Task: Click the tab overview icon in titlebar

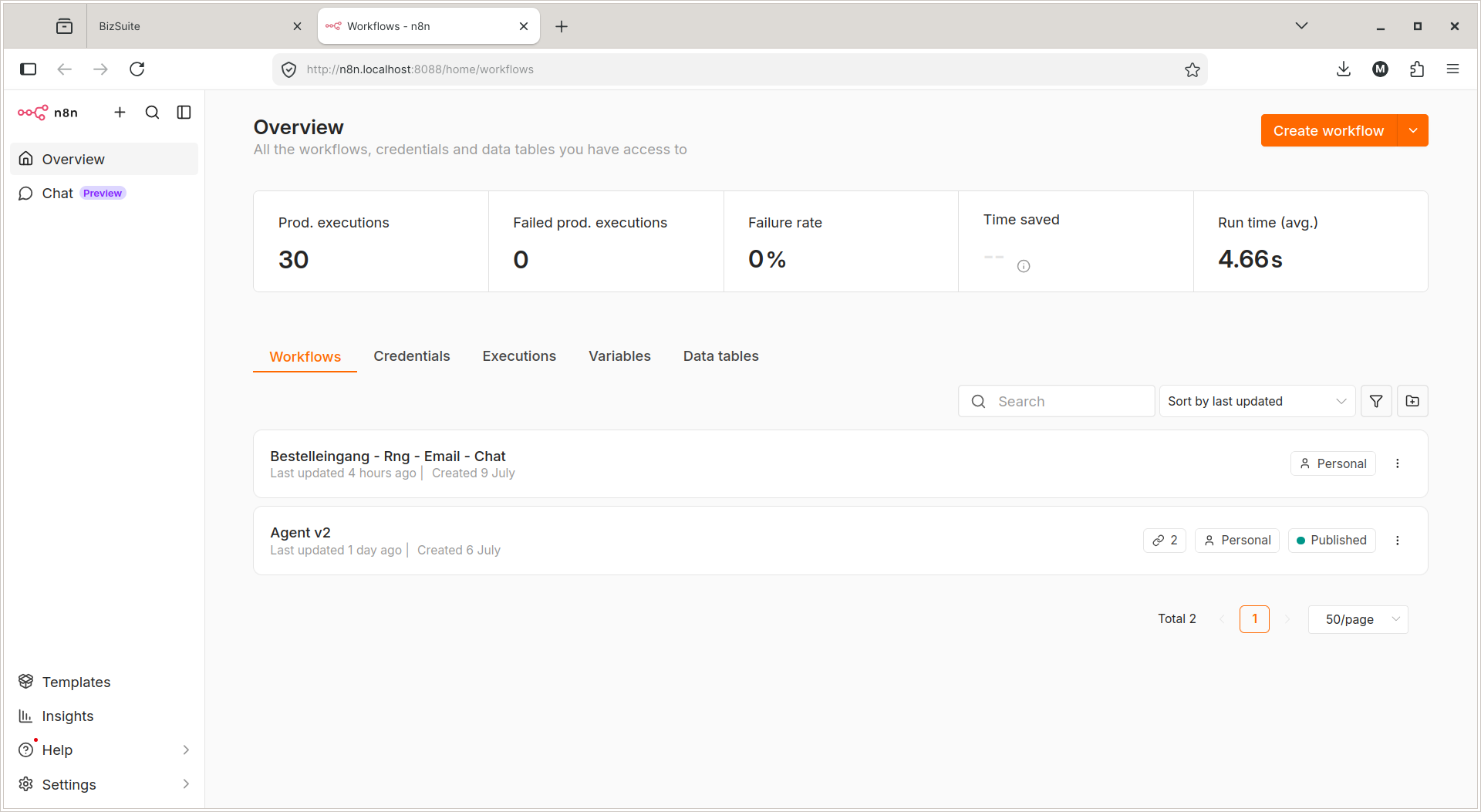Action: coord(65,26)
